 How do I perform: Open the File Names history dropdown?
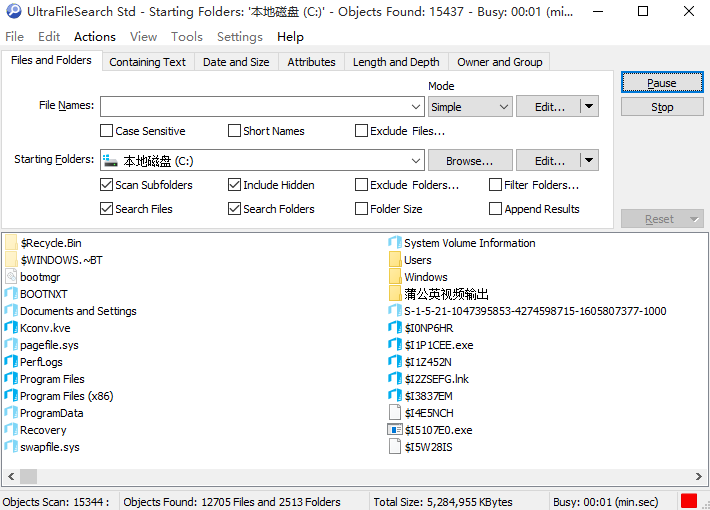(x=416, y=107)
